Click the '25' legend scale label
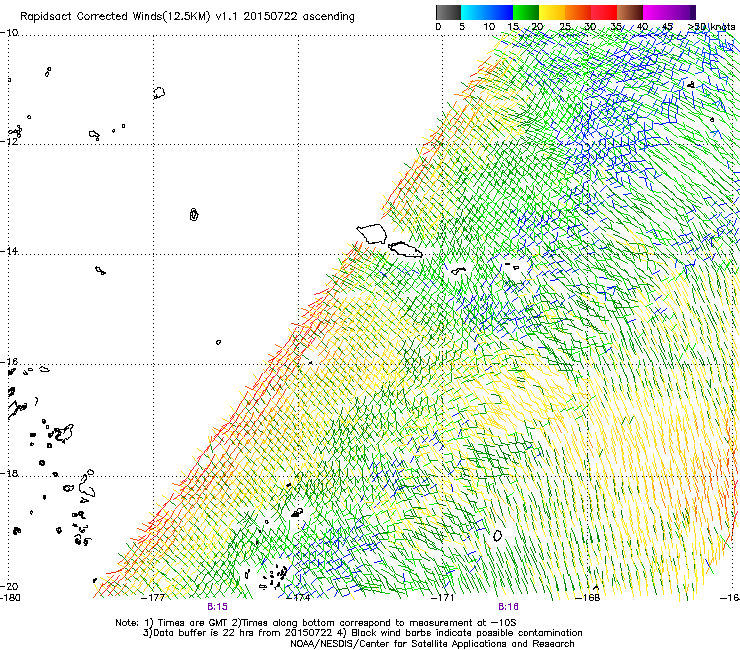Viewport: 740px width, 650px height. (565, 27)
